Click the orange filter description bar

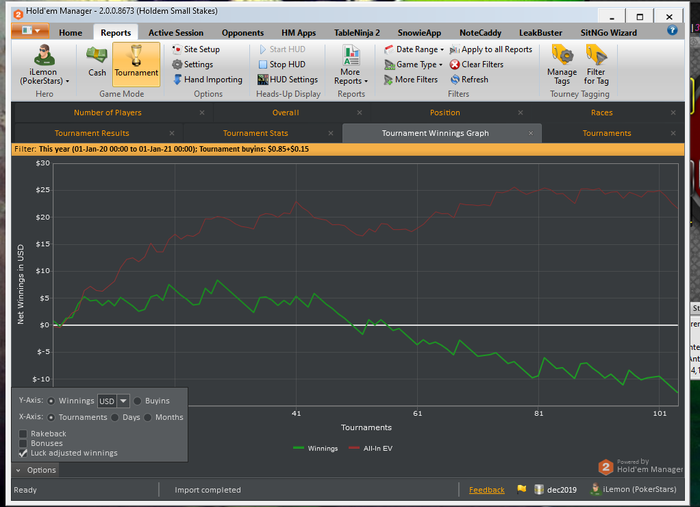(x=348, y=149)
